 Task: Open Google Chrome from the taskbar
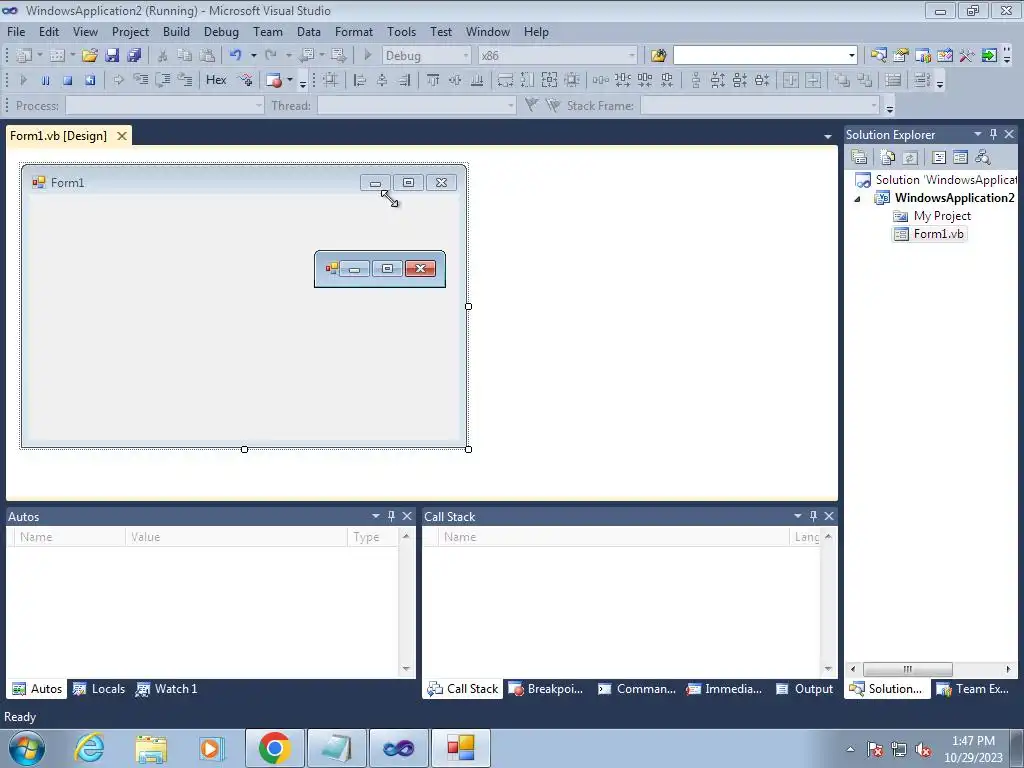[274, 748]
